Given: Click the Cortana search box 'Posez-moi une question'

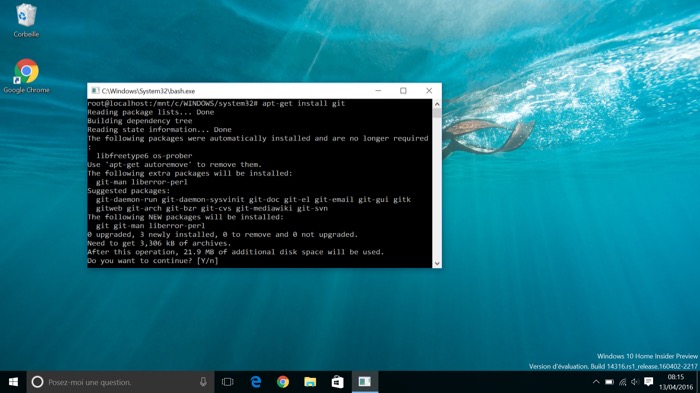Looking at the screenshot, I should pos(121,382).
